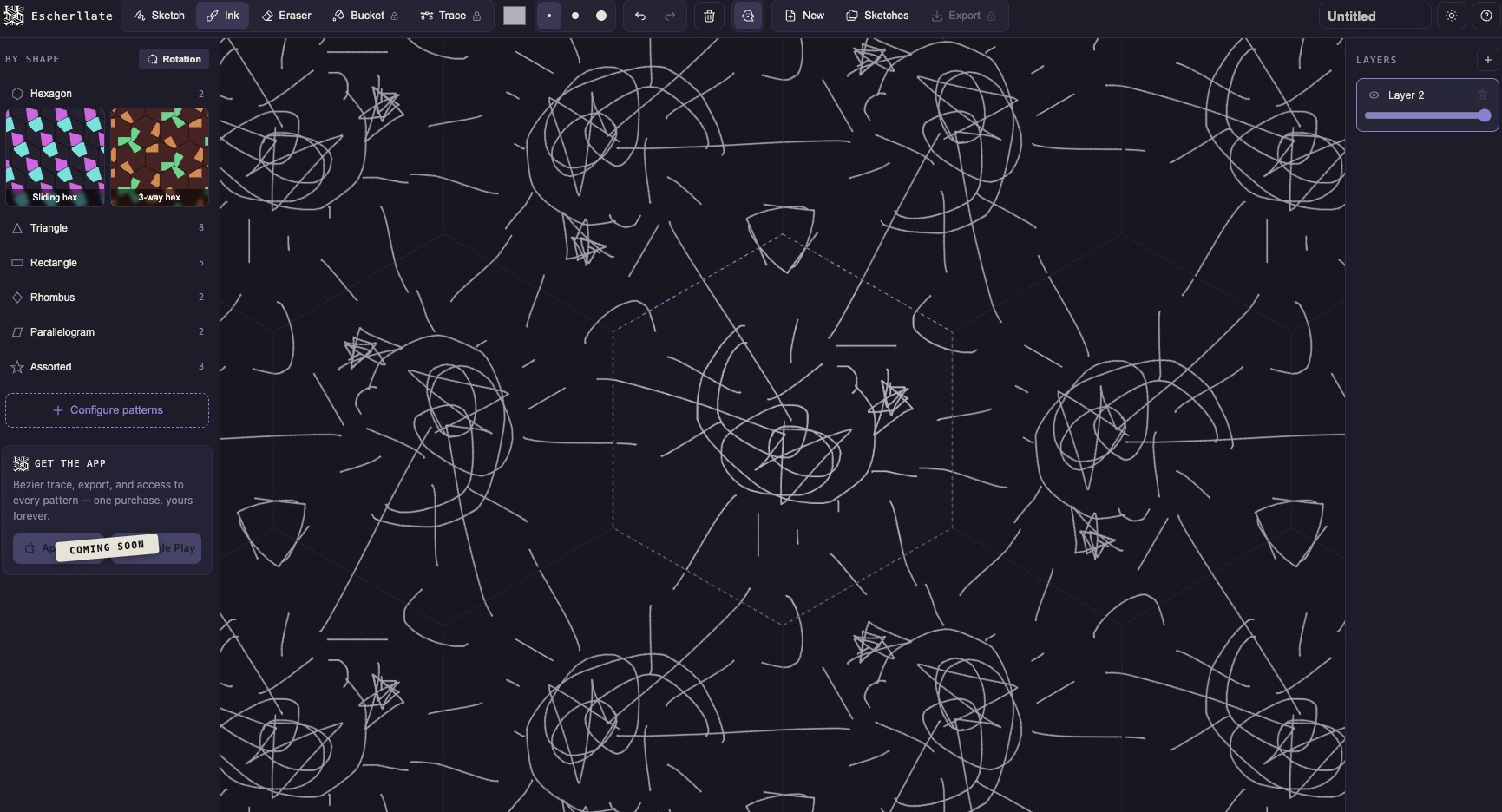This screenshot has height=812, width=1502.
Task: Create a New sketch
Action: 804,16
